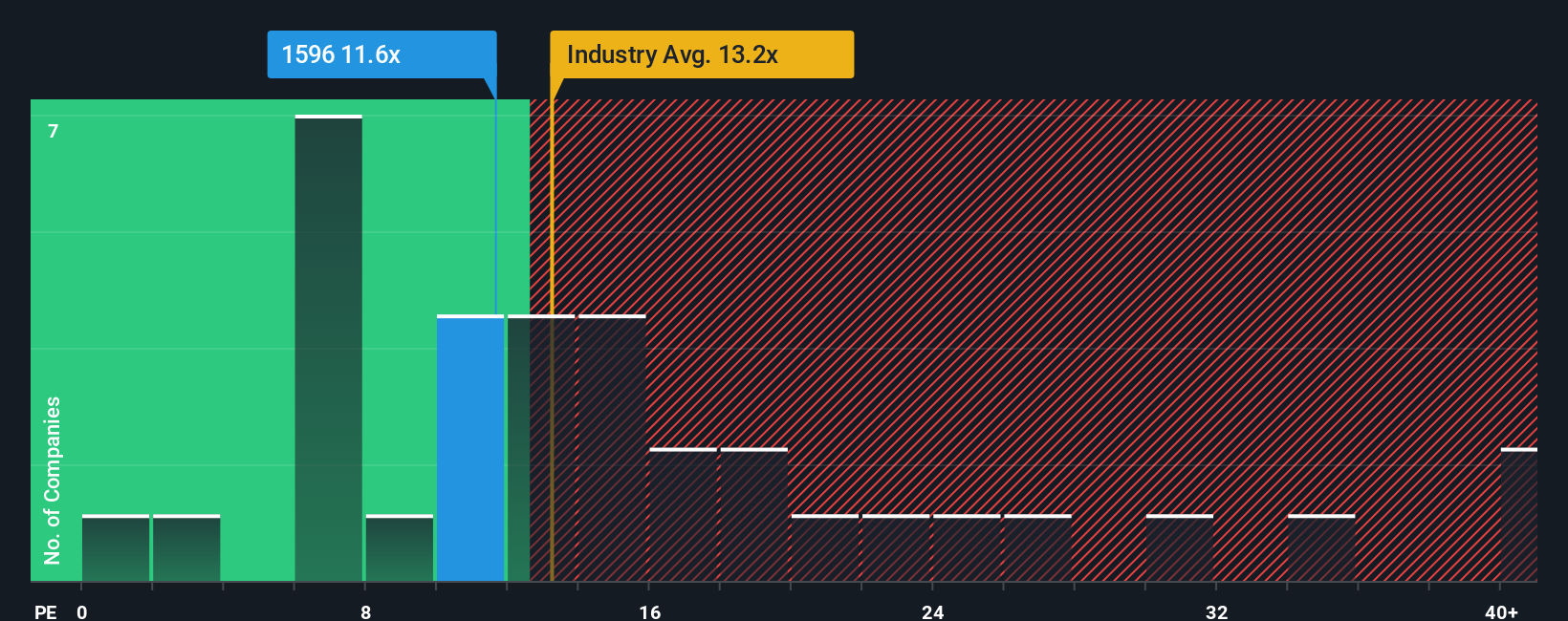Click the bar just left of PE 32
This screenshot has height=621, width=1568.
pyautogui.click(x=1180, y=548)
